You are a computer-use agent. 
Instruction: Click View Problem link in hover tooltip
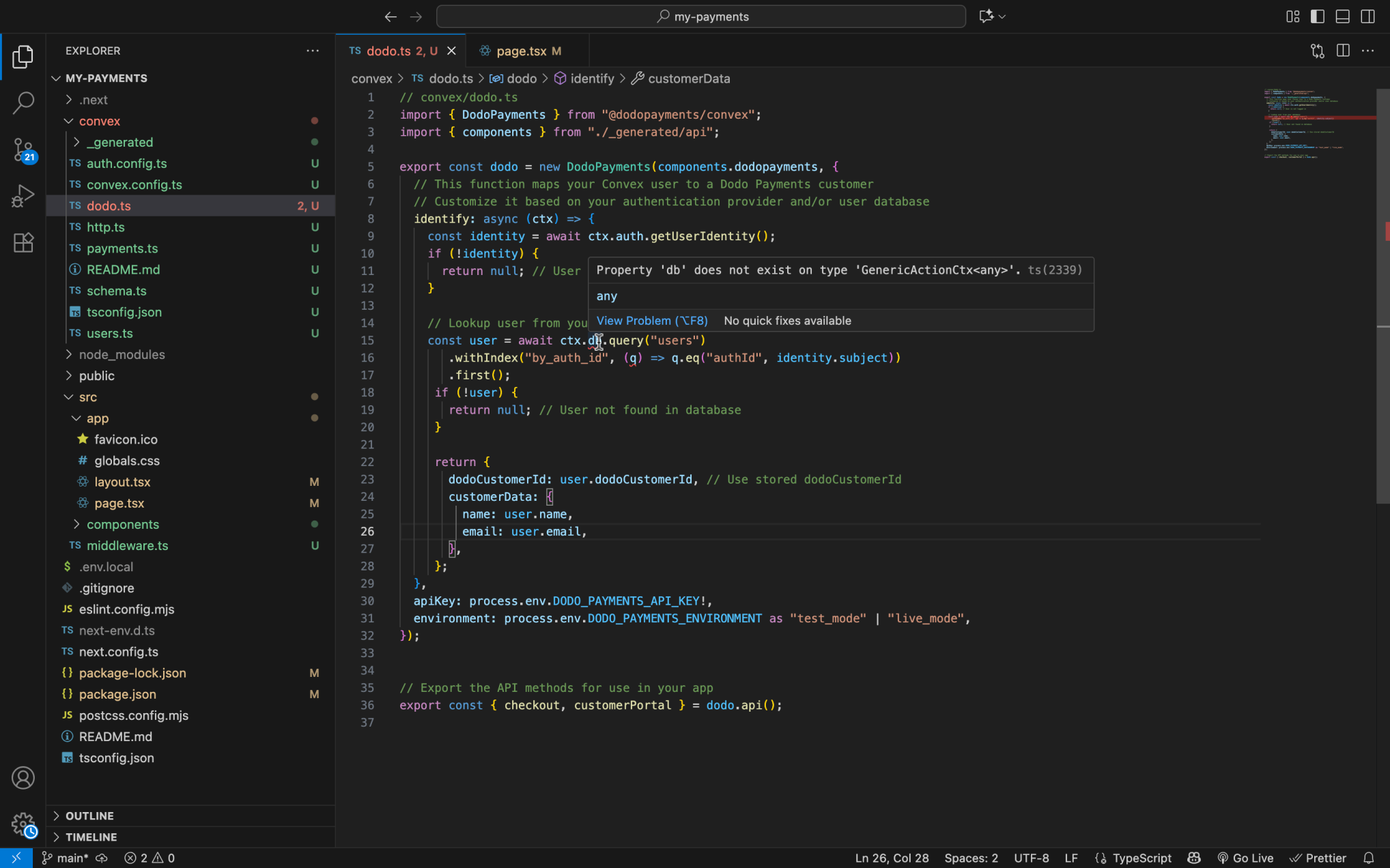point(651,321)
